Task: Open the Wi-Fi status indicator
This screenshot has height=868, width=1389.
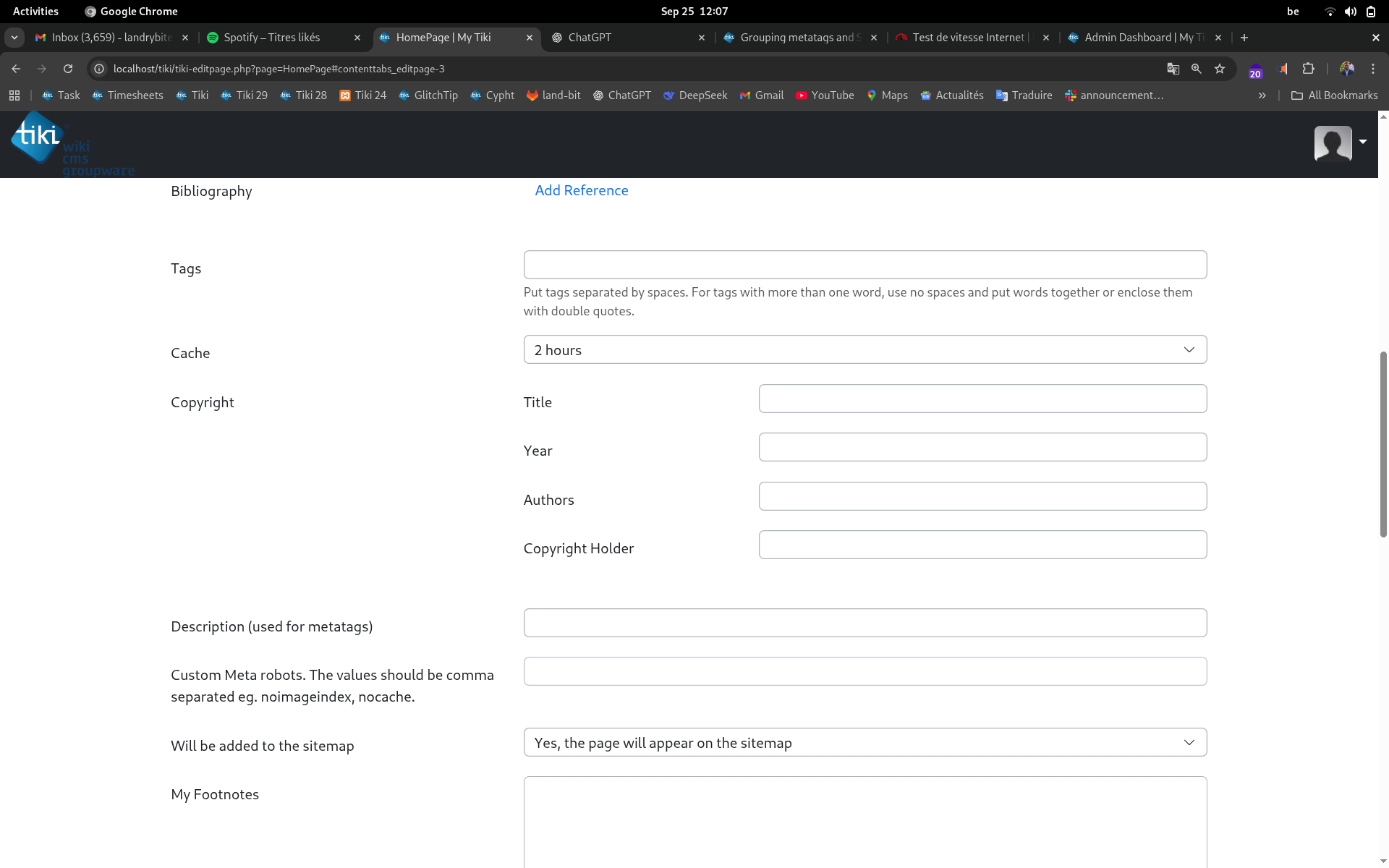Action: pos(1330,12)
